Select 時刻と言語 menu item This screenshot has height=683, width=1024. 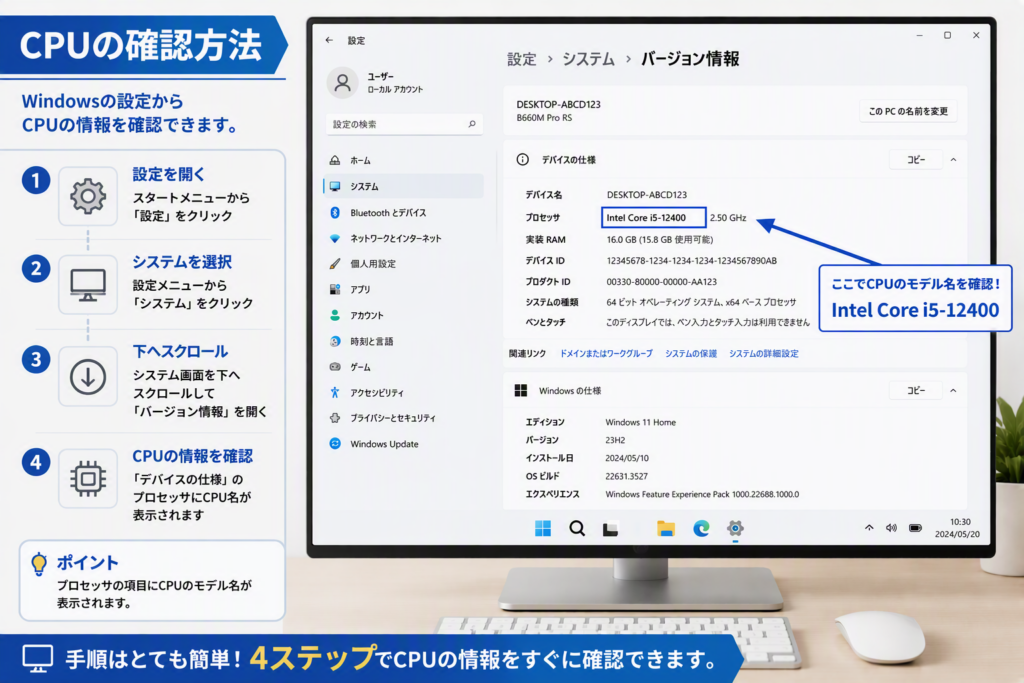point(404,341)
